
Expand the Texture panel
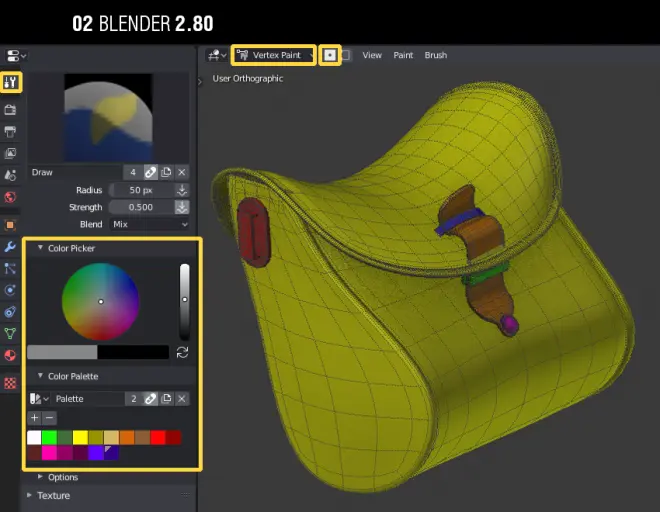coord(29,496)
